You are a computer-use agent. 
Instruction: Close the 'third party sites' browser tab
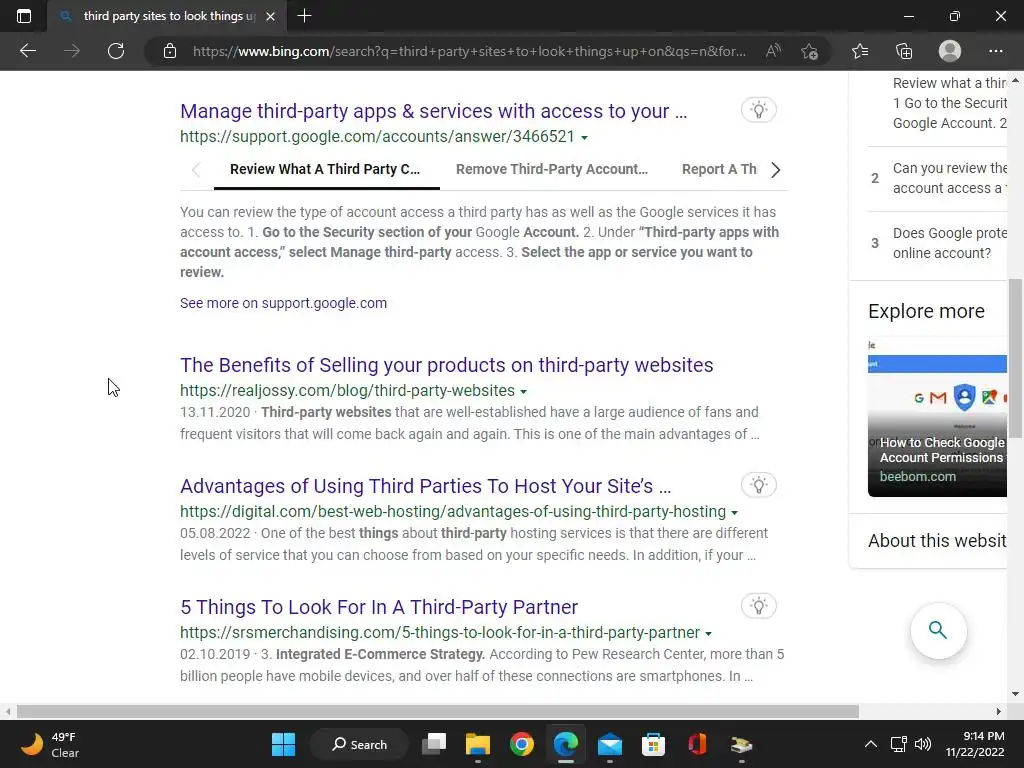tap(270, 16)
